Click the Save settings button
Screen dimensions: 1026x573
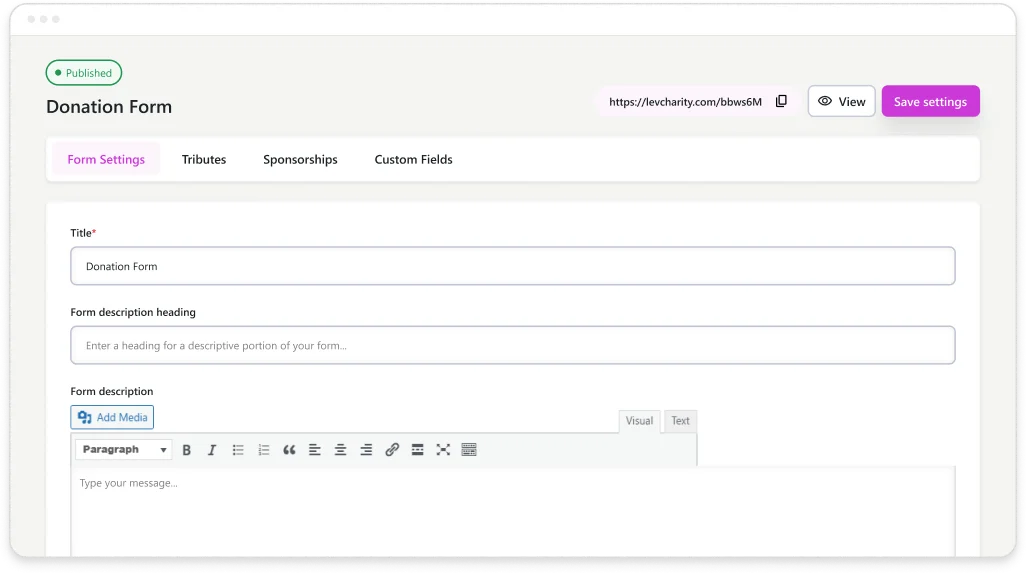[930, 101]
